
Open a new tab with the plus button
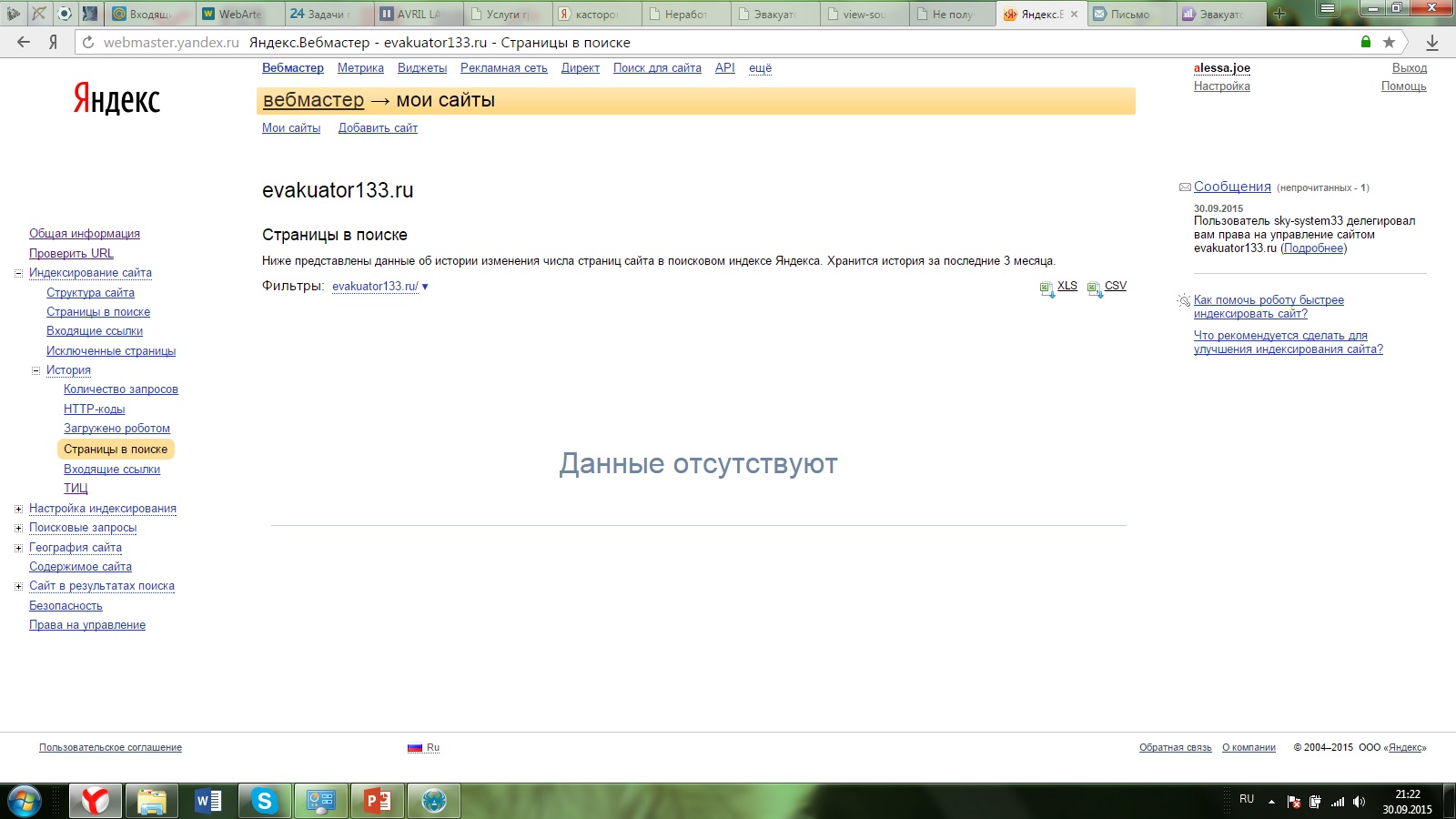click(x=1279, y=14)
